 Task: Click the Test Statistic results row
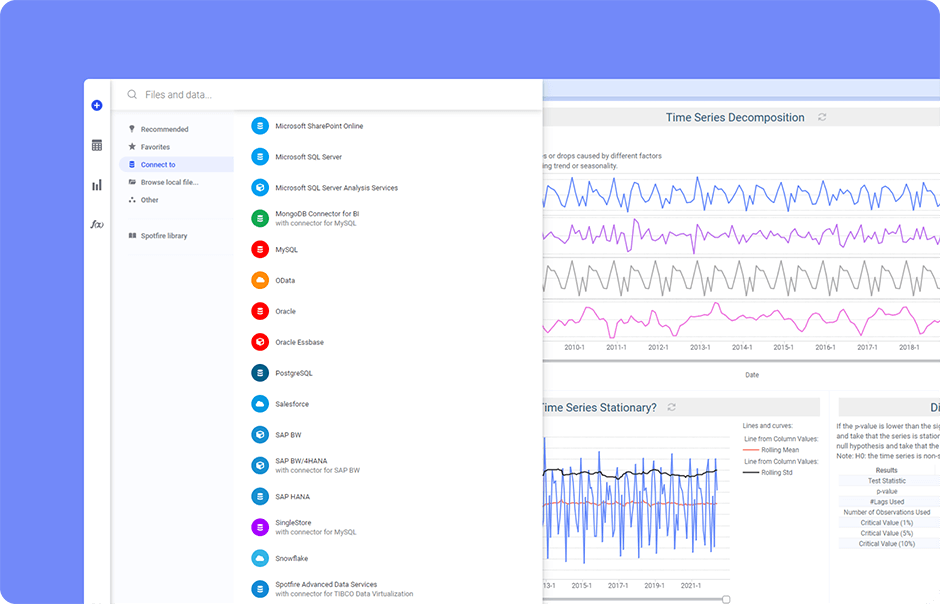point(887,481)
